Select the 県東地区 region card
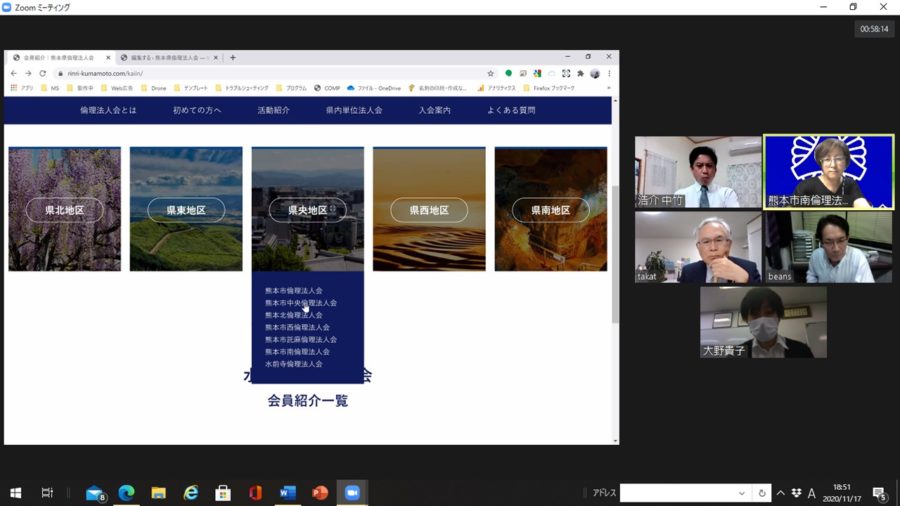 [x=186, y=209]
